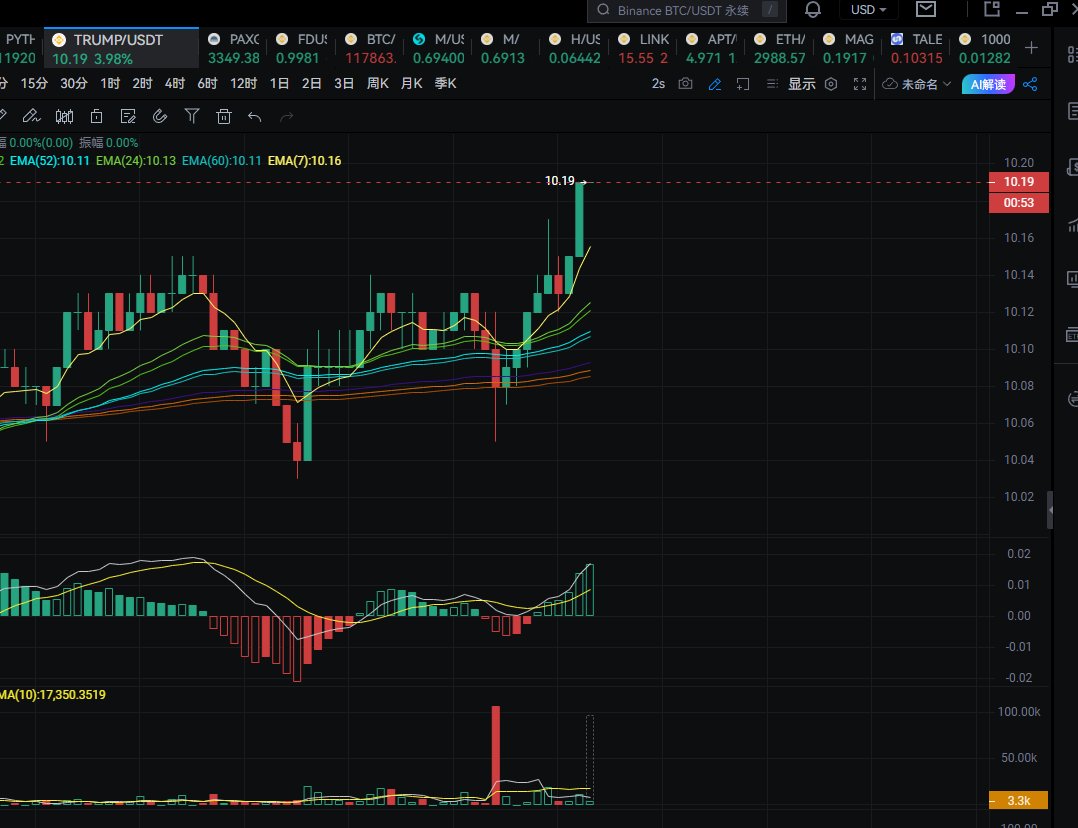Switch to the ETH symbol tab
The height and width of the screenshot is (828, 1078).
(780, 48)
